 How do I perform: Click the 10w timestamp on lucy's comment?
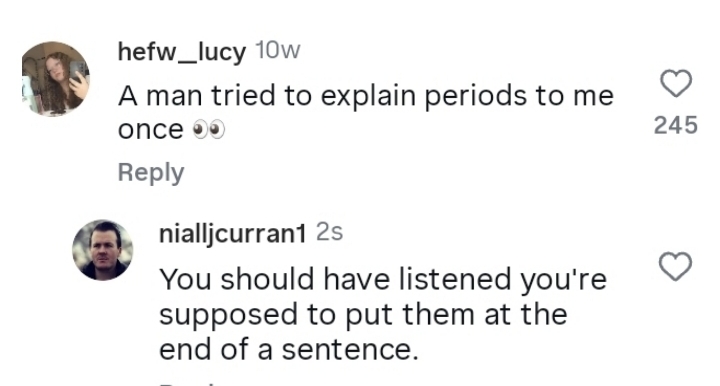tap(277, 50)
